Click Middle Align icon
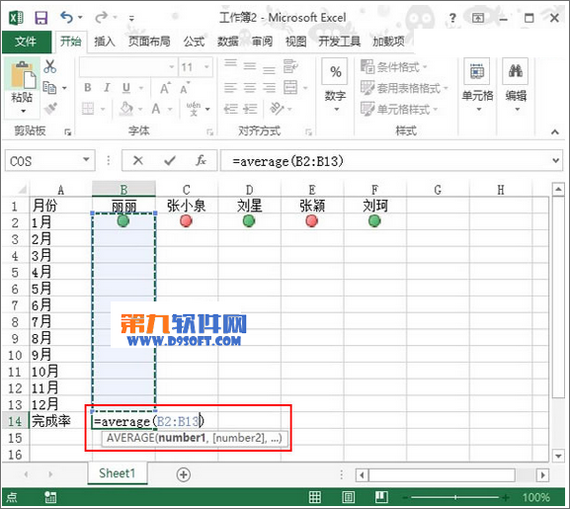The height and width of the screenshot is (509, 570). [250, 67]
